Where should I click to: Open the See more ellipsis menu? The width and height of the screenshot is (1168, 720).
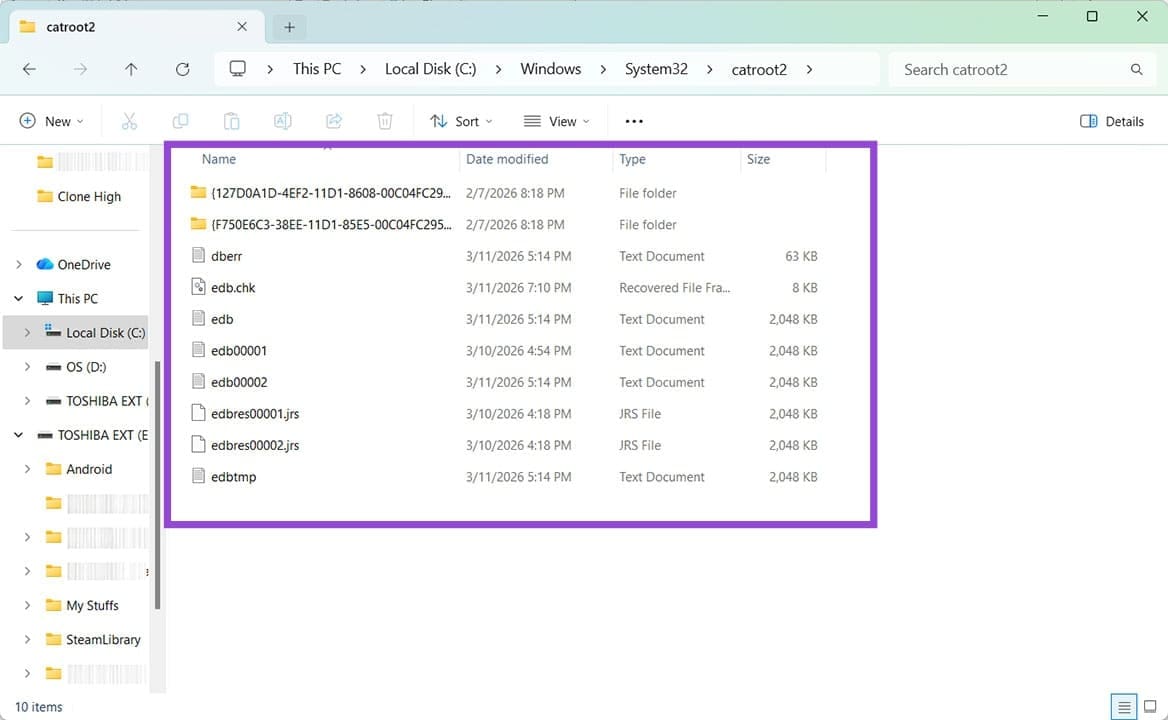(x=633, y=120)
